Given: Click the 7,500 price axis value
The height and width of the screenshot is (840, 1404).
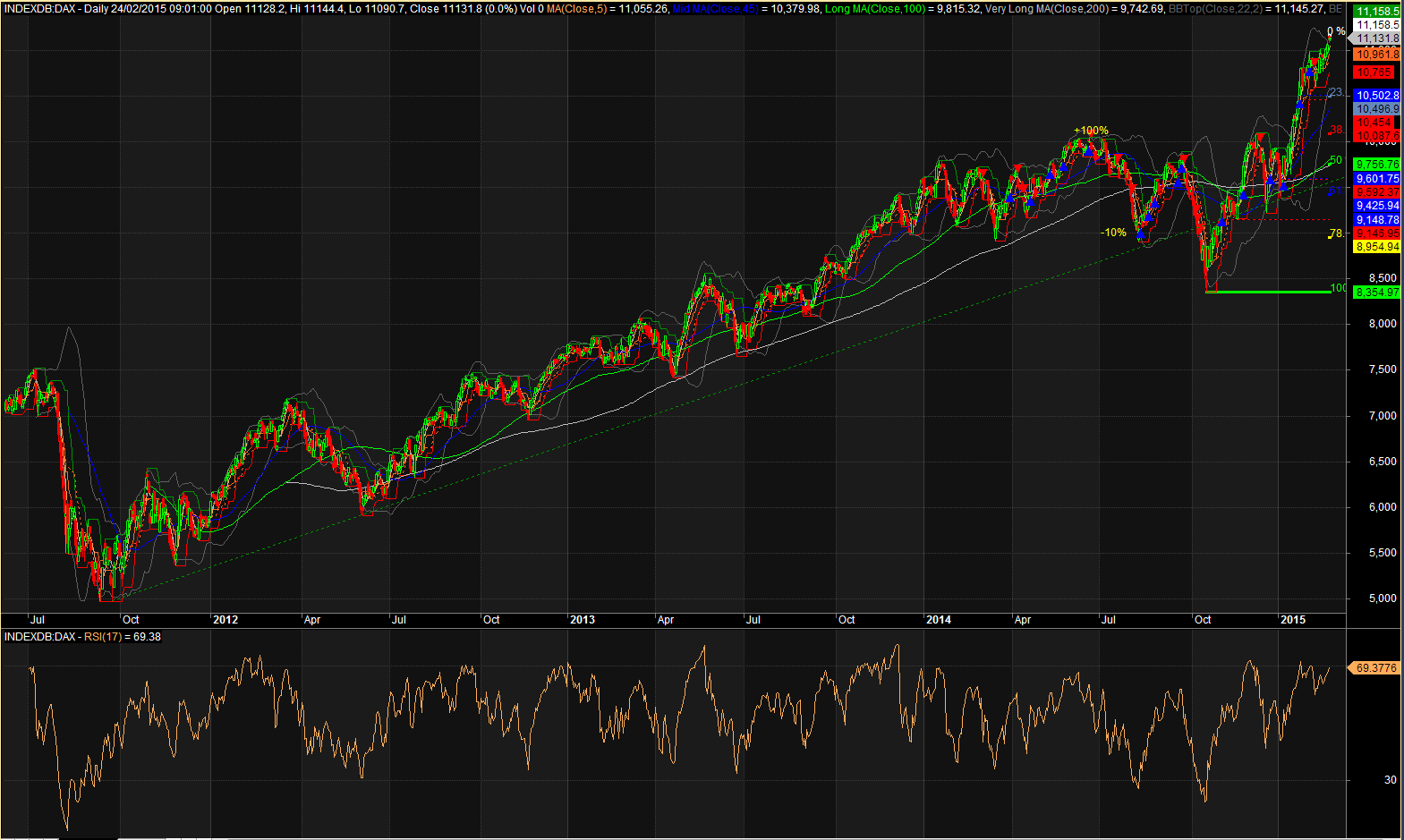Looking at the screenshot, I should coord(1383,369).
